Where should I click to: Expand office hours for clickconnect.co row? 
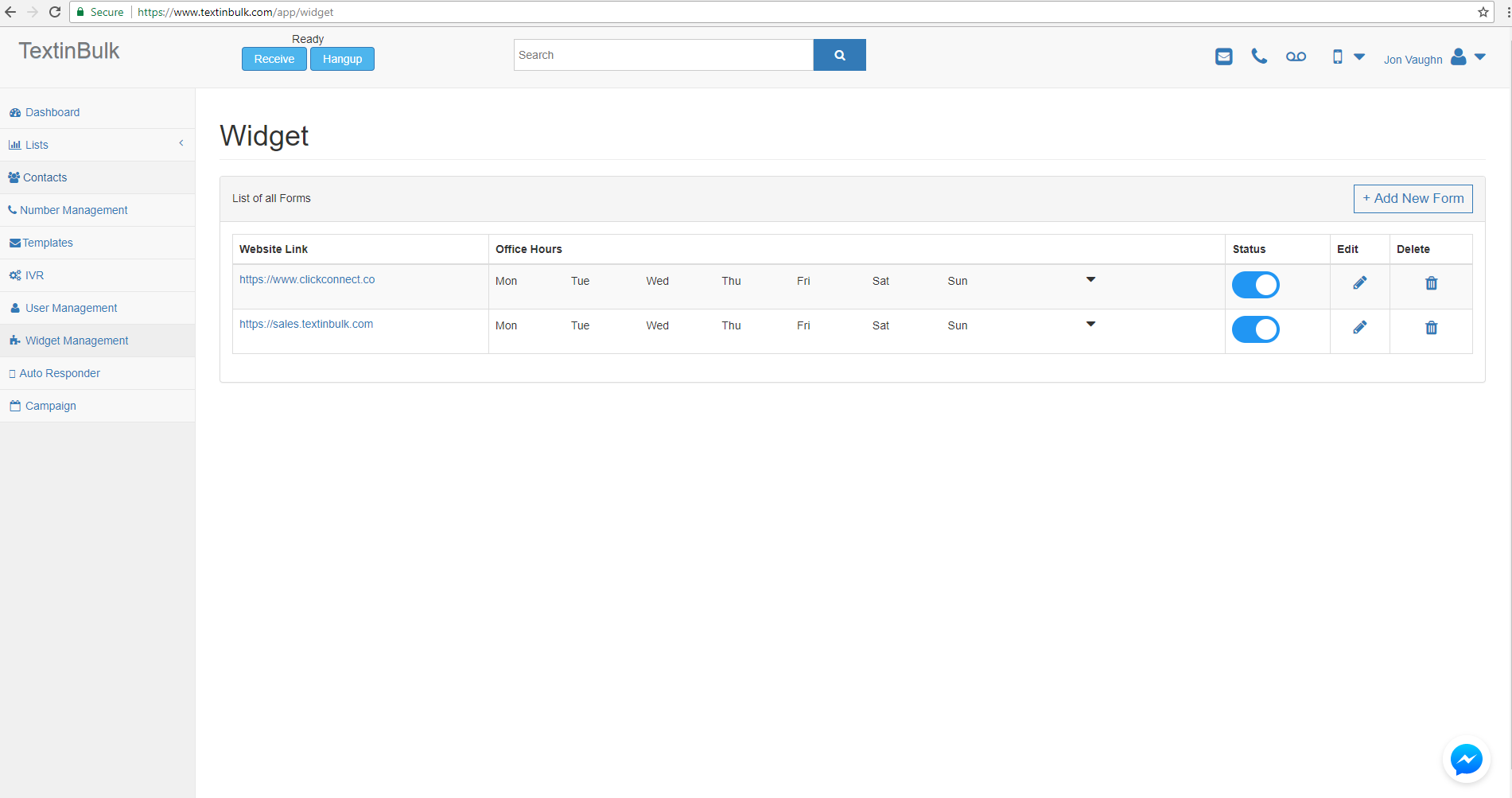(1090, 279)
